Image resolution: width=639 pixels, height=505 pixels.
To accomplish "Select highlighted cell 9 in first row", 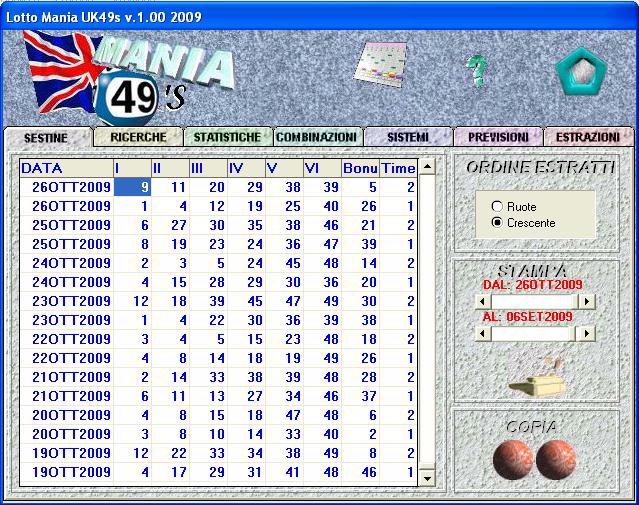I will pos(132,187).
